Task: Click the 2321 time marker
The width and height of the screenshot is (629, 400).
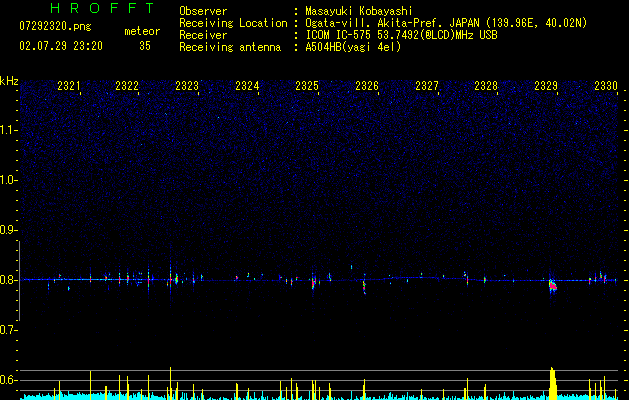Action: [x=68, y=86]
